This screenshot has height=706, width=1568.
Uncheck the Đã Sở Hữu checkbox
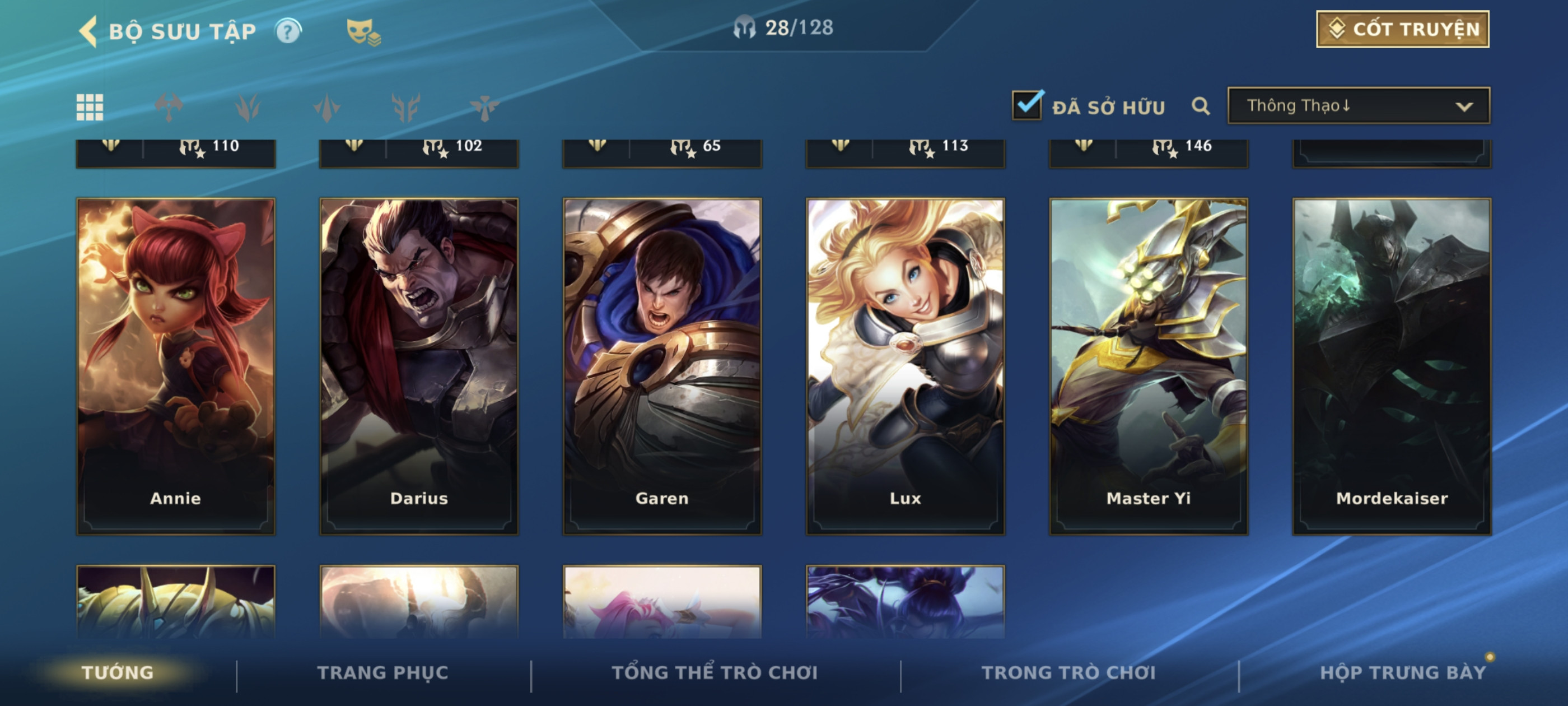coord(1028,105)
